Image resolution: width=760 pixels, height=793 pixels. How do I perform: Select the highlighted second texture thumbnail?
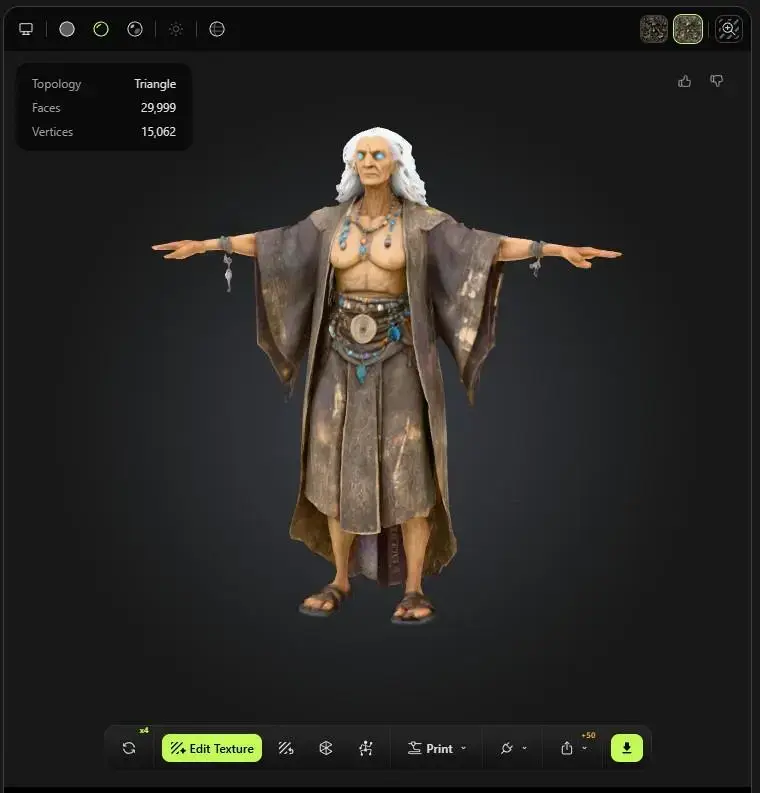(x=688, y=29)
